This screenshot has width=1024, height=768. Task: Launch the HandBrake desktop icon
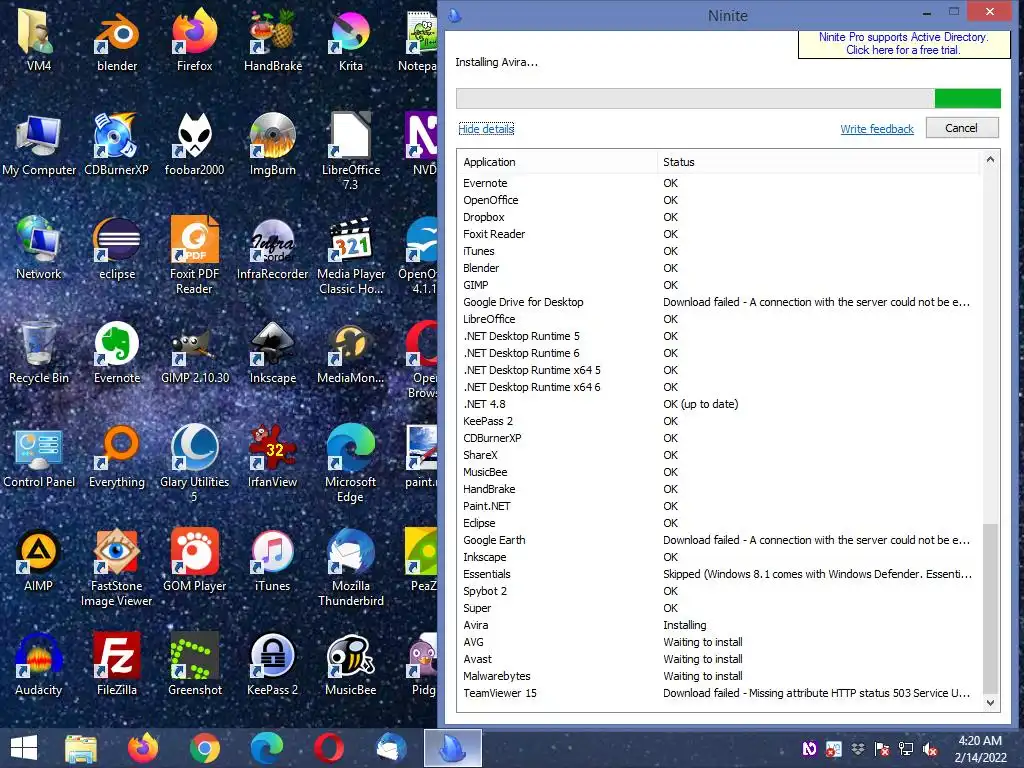click(x=273, y=40)
